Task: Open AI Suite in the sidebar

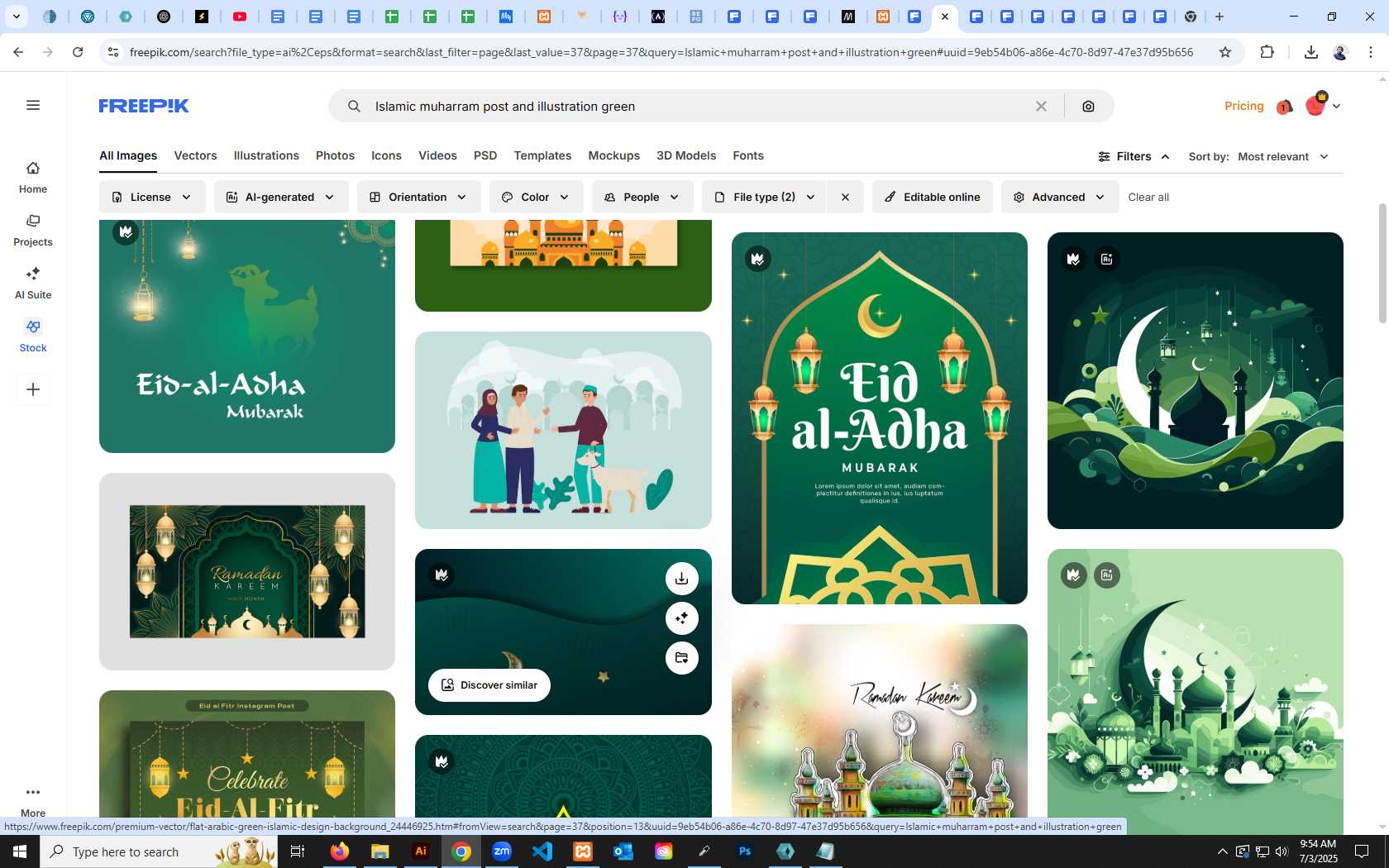Action: click(33, 284)
